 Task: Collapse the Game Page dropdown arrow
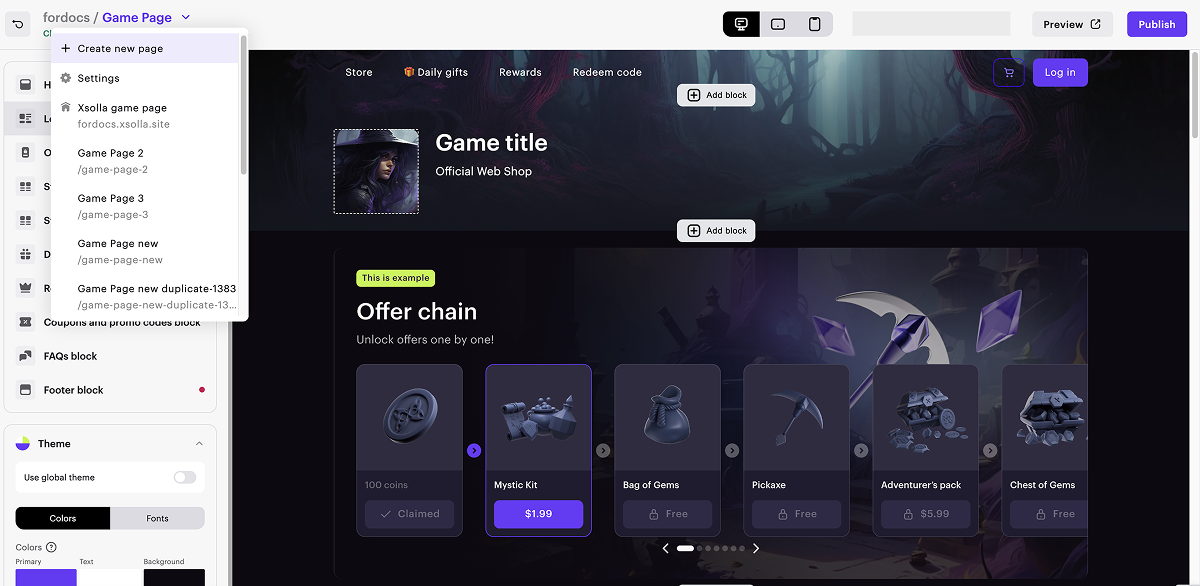[186, 17]
